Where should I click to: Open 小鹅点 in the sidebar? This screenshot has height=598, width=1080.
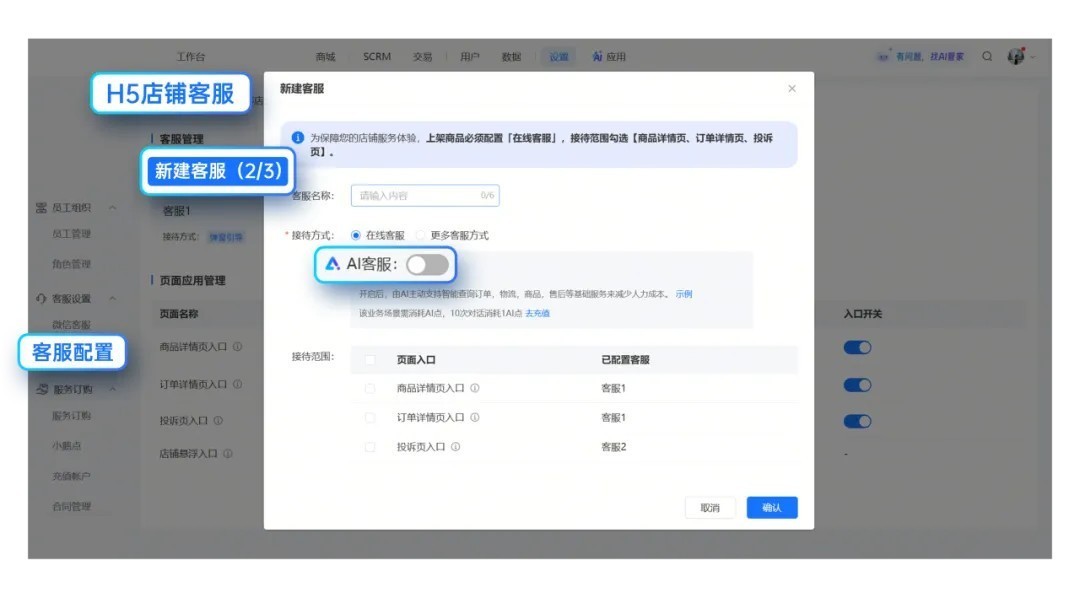click(x=66, y=446)
